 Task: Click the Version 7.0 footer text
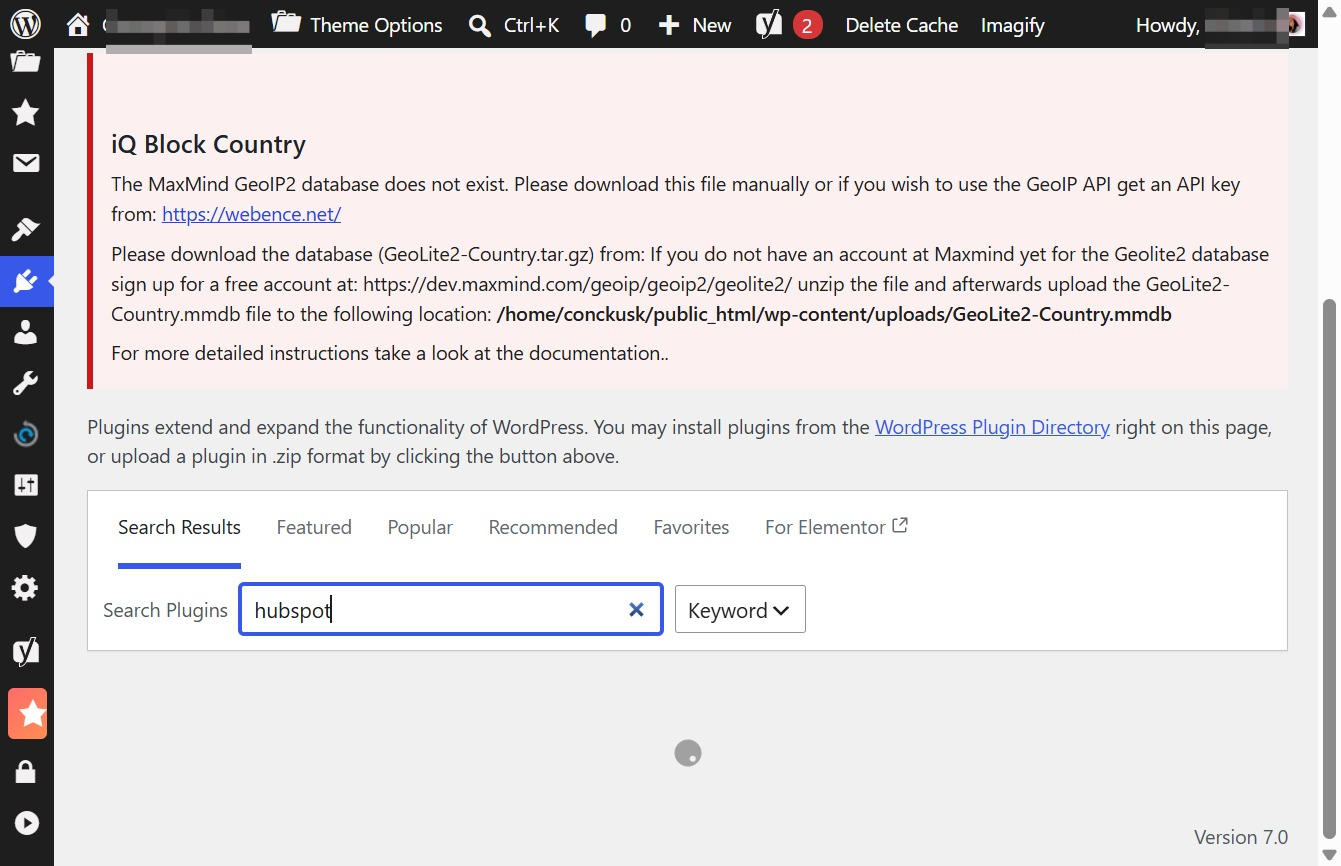click(1241, 837)
